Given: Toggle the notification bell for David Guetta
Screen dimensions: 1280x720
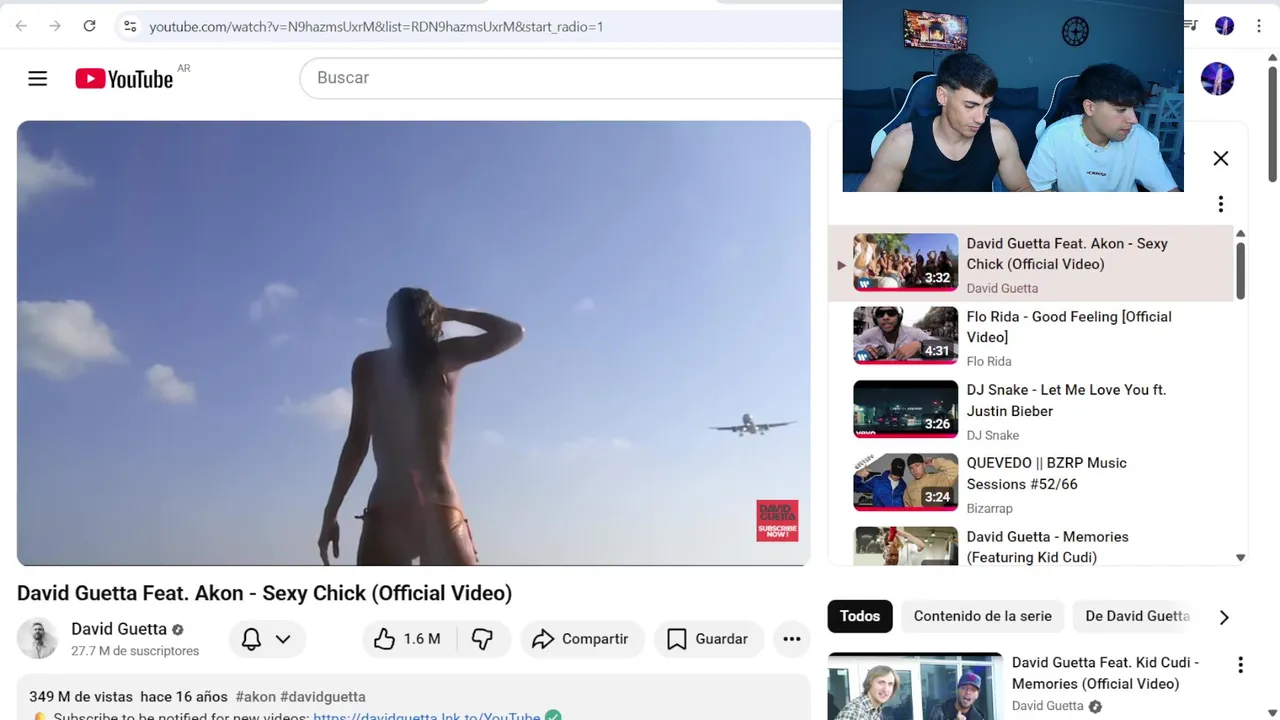Looking at the screenshot, I should click(x=251, y=639).
